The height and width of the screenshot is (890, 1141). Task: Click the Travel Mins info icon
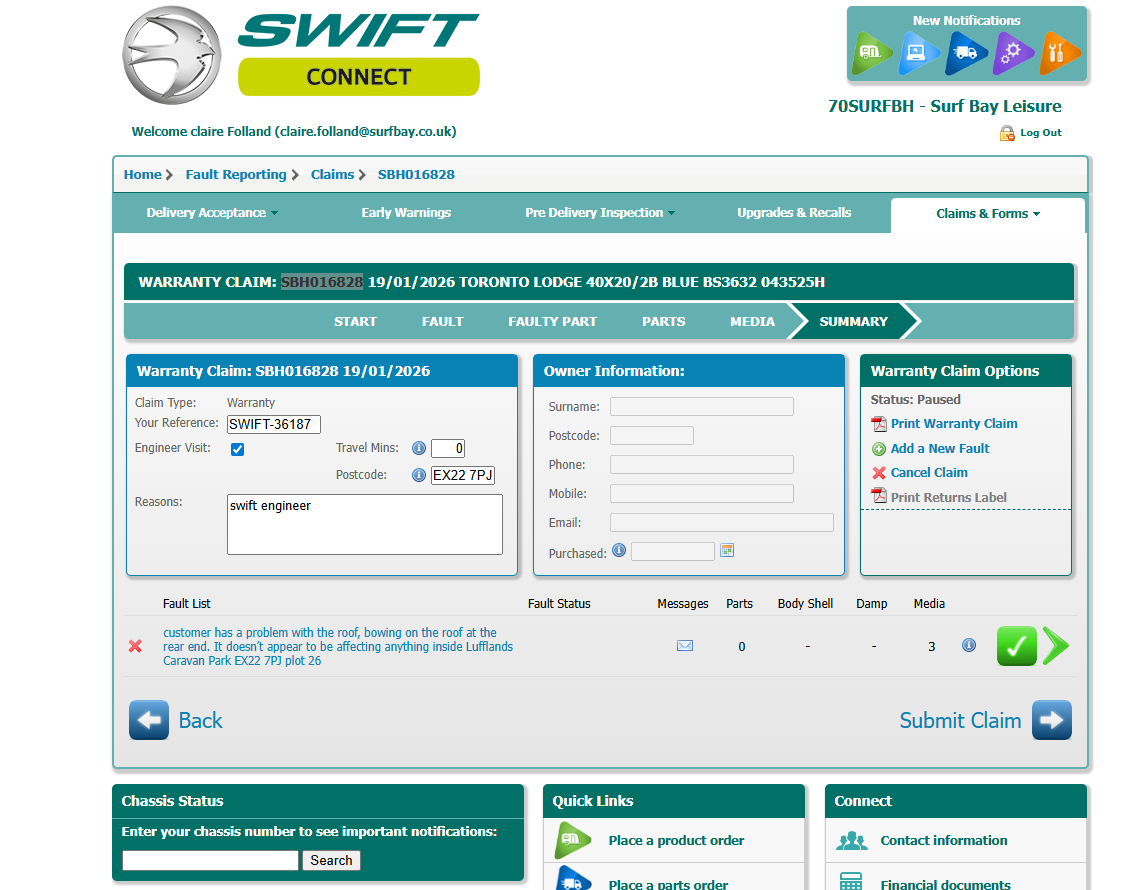click(x=418, y=448)
